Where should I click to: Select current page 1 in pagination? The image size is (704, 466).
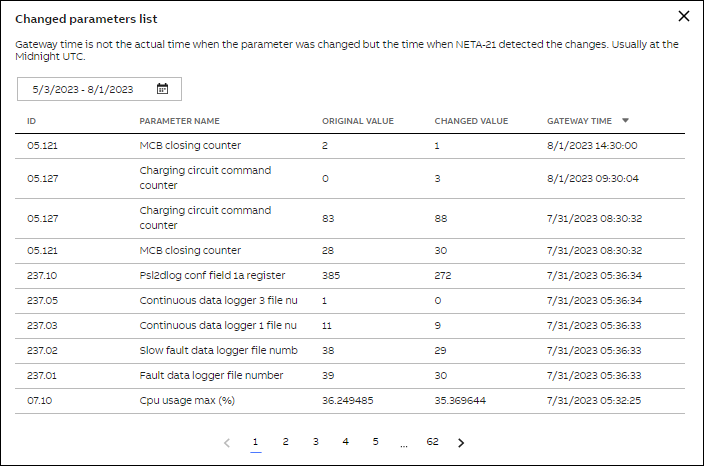point(255,441)
